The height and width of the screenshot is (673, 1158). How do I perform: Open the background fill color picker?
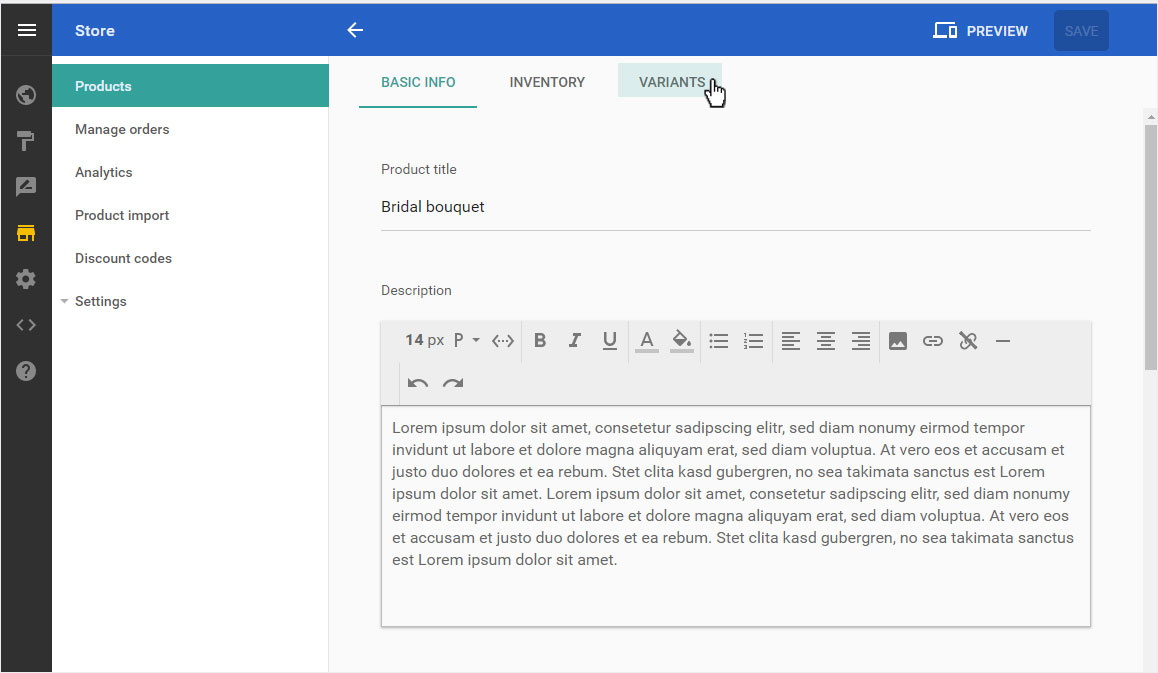point(682,341)
